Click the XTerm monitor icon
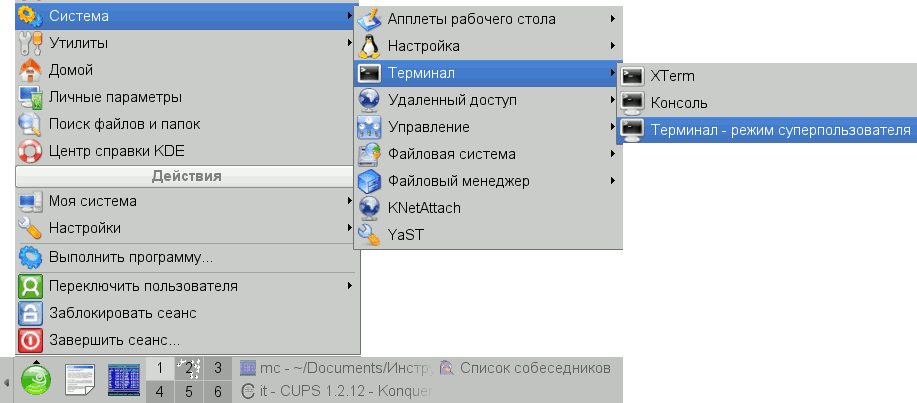917x403 pixels. pyautogui.click(x=632, y=76)
